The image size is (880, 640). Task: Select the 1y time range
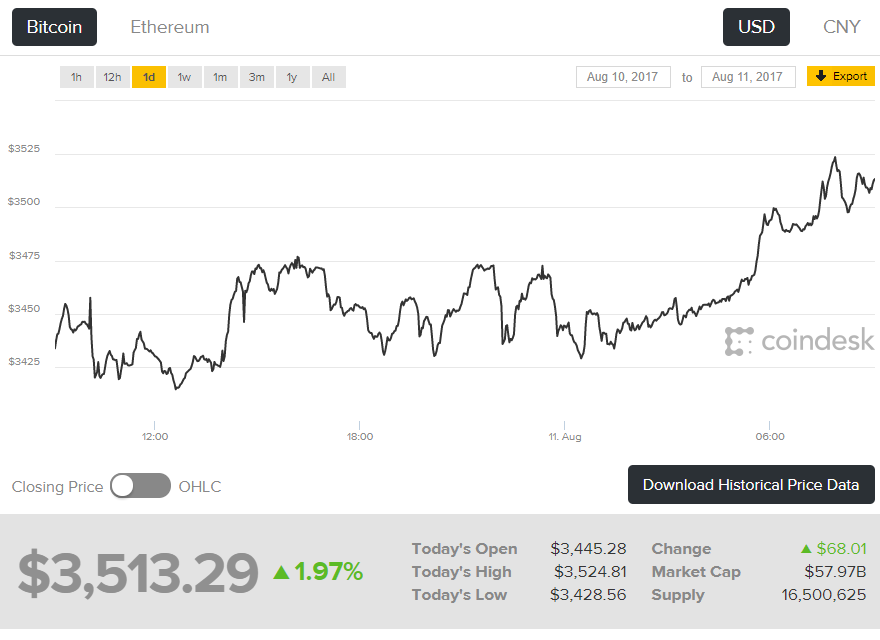292,77
